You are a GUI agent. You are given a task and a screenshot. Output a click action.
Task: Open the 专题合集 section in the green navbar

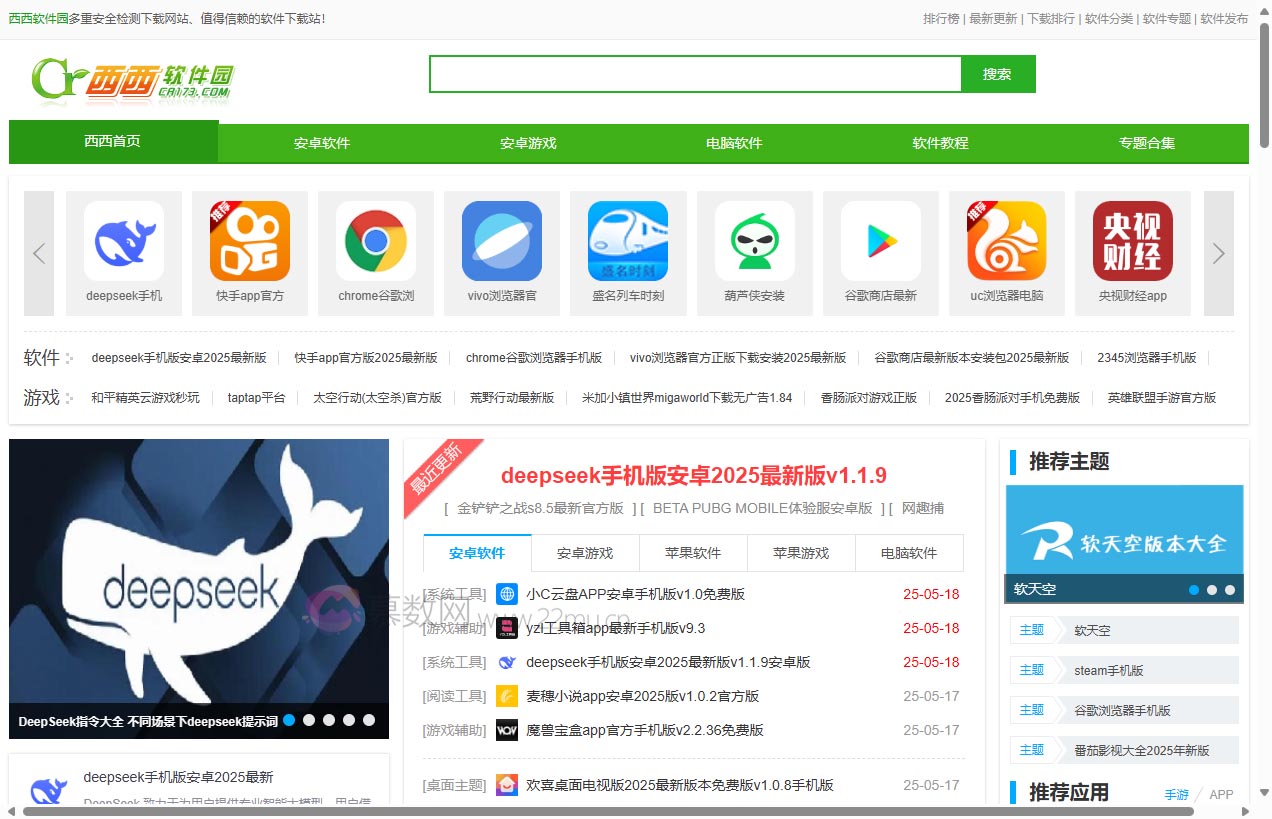click(1146, 142)
